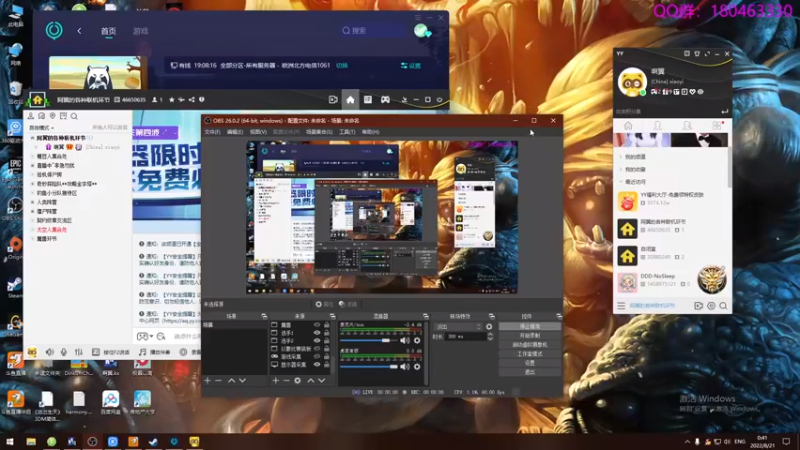The image size is (800, 450).
Task: Open the mode dropdown in YY channel sidebar
Action: point(42,128)
